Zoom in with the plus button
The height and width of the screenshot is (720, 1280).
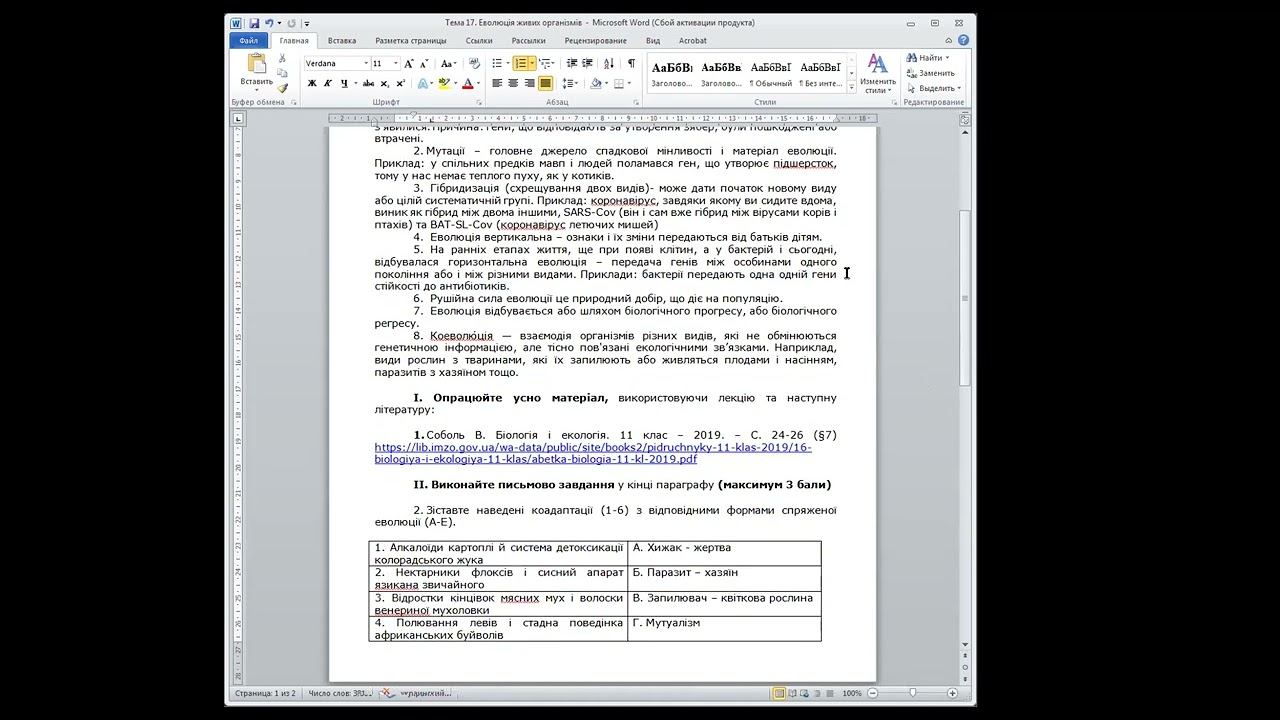tap(953, 693)
